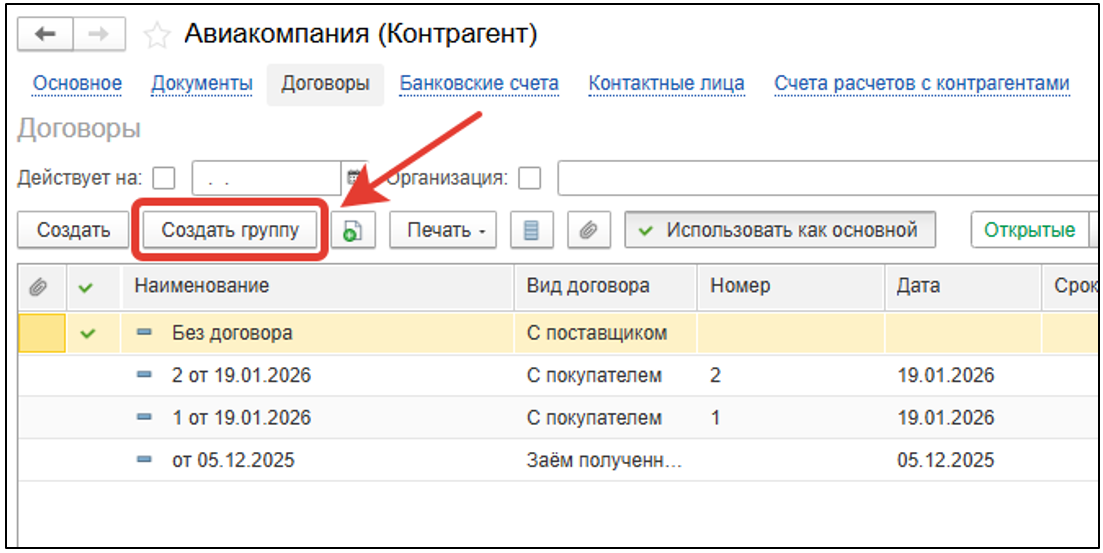
Task: Click the "Создать группу" button
Action: [230, 230]
